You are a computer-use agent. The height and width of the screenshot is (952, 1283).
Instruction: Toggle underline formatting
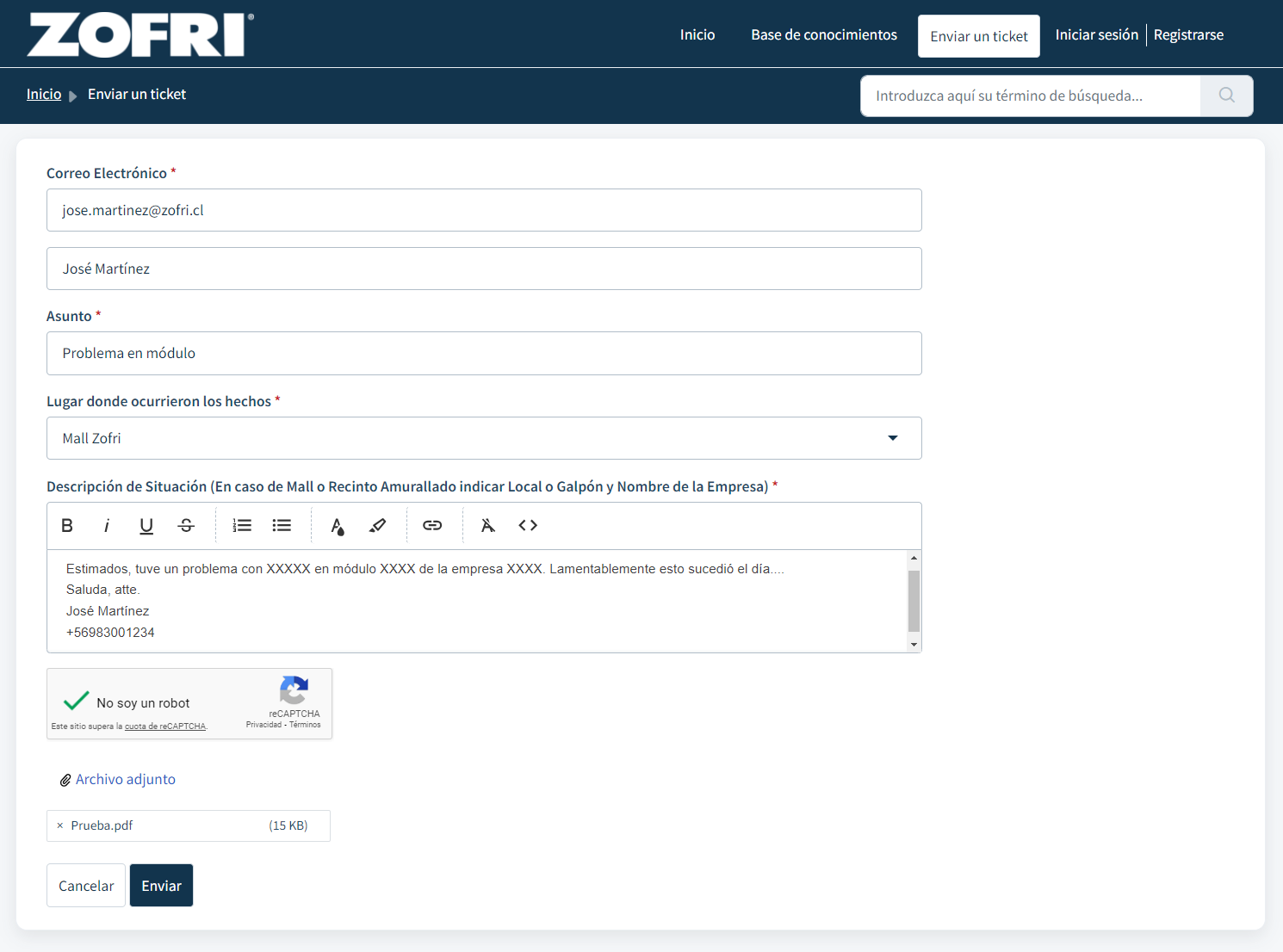pos(146,525)
